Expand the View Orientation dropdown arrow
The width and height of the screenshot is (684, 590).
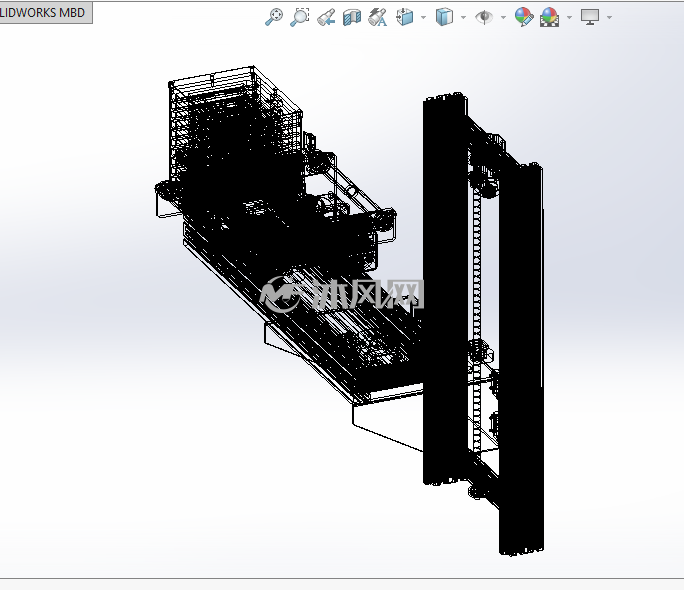click(423, 17)
